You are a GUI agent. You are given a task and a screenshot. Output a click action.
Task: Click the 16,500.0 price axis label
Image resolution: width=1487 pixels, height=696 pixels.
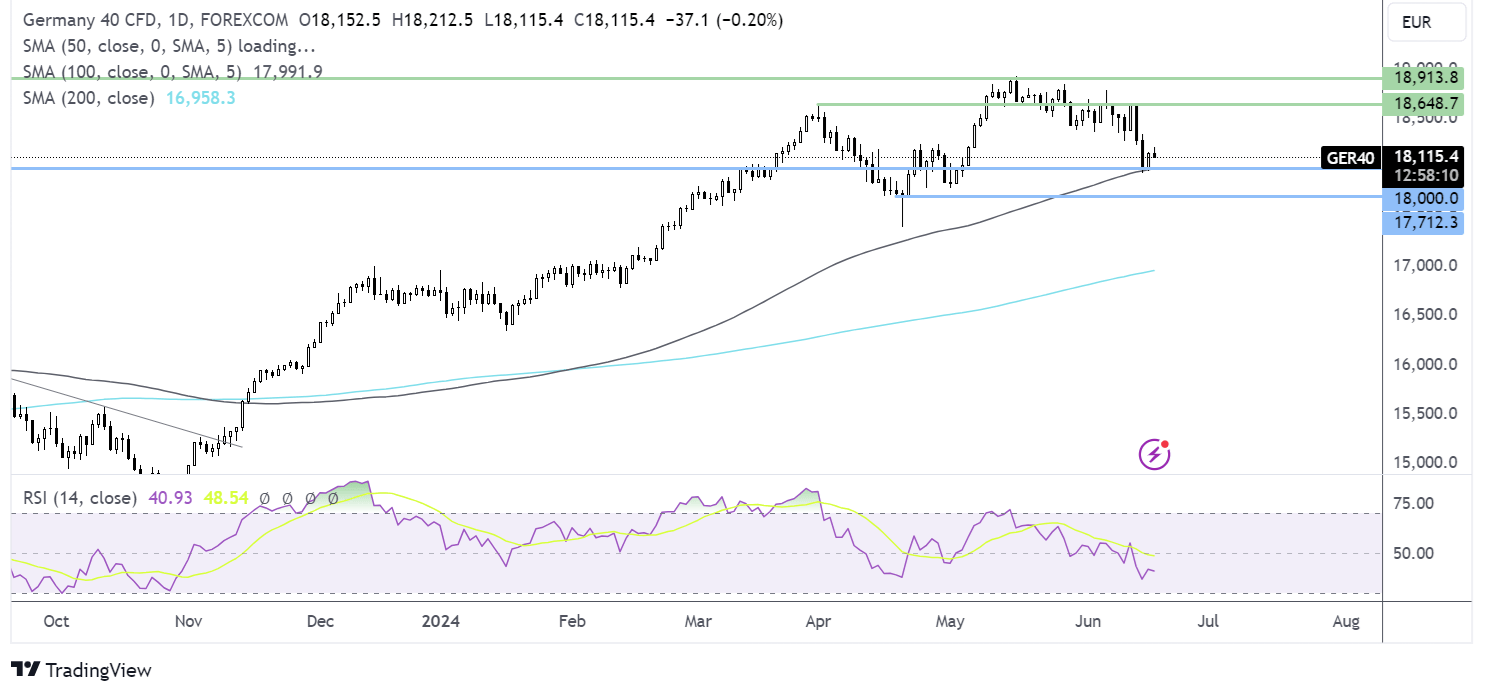tap(1425, 314)
